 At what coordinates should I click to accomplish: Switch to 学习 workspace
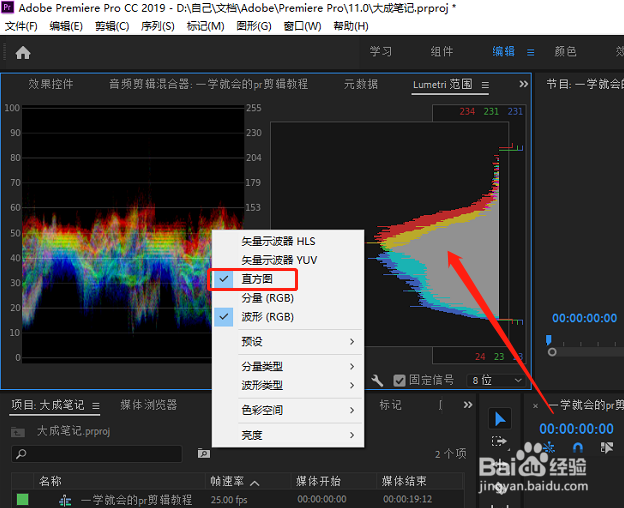[380, 51]
